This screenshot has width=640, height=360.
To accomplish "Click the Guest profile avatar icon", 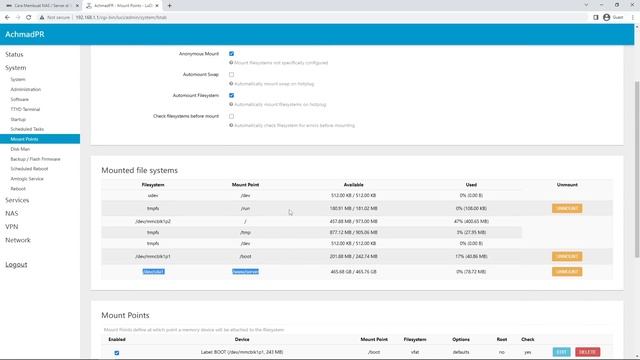I will tap(607, 18).
